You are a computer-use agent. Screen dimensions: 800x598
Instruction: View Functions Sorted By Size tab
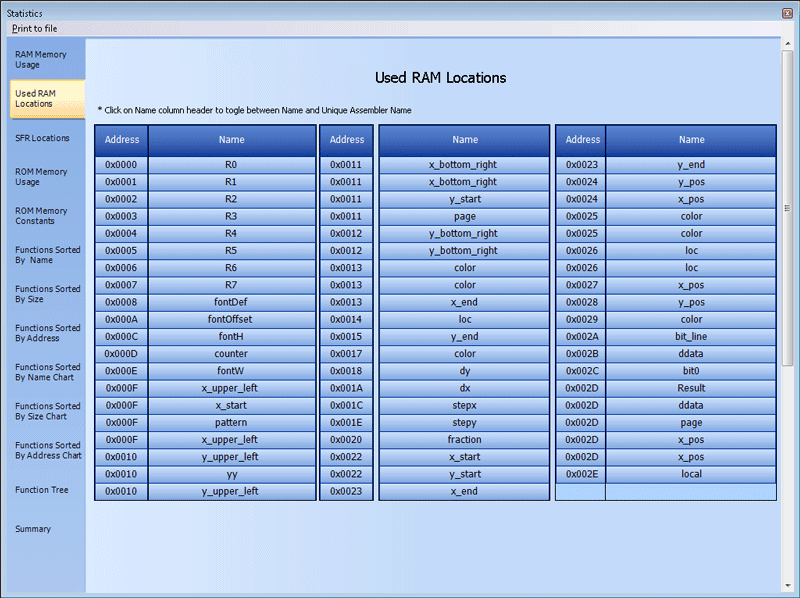click(47, 294)
